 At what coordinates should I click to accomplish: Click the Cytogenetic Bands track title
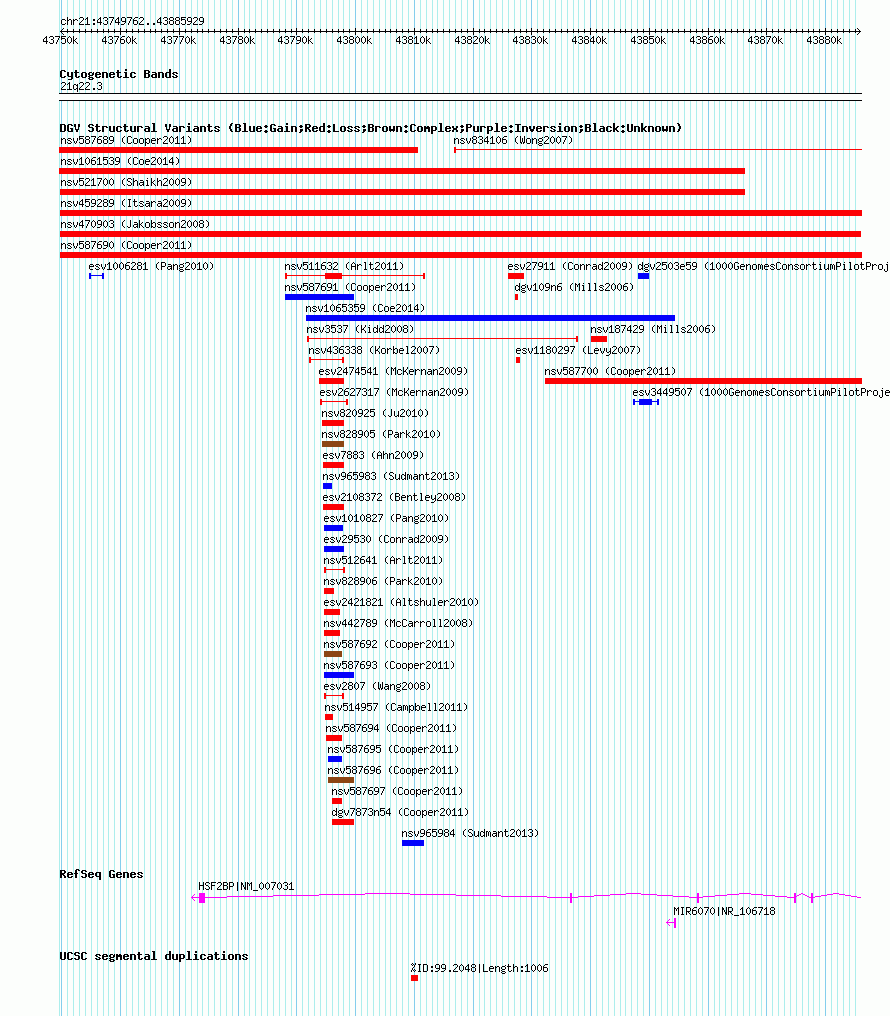pos(119,74)
